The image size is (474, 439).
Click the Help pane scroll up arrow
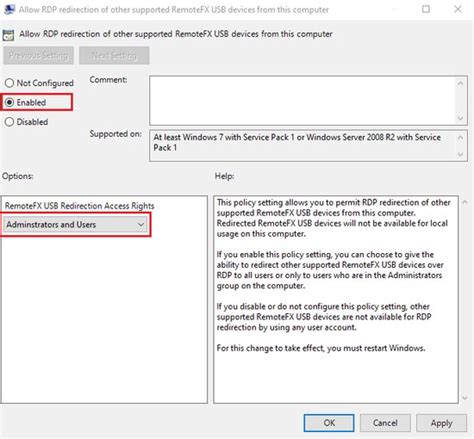465,202
